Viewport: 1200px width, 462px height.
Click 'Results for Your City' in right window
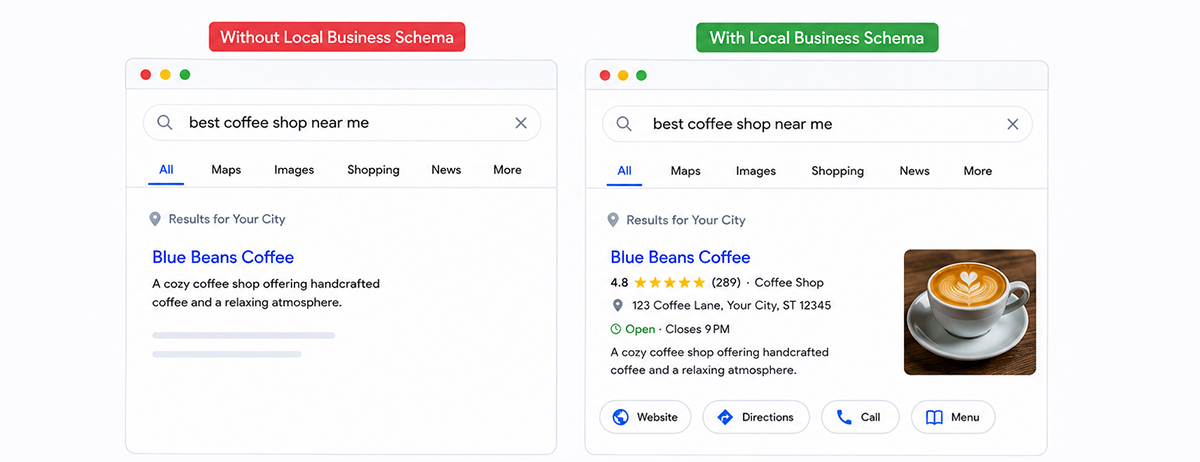[x=686, y=220]
